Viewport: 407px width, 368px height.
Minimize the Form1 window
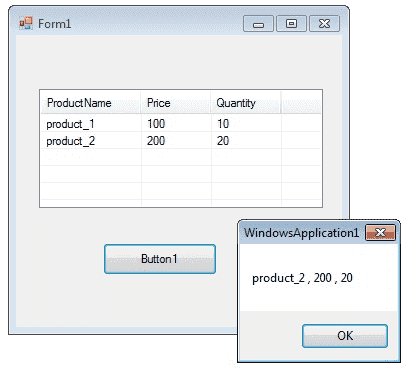[258, 24]
